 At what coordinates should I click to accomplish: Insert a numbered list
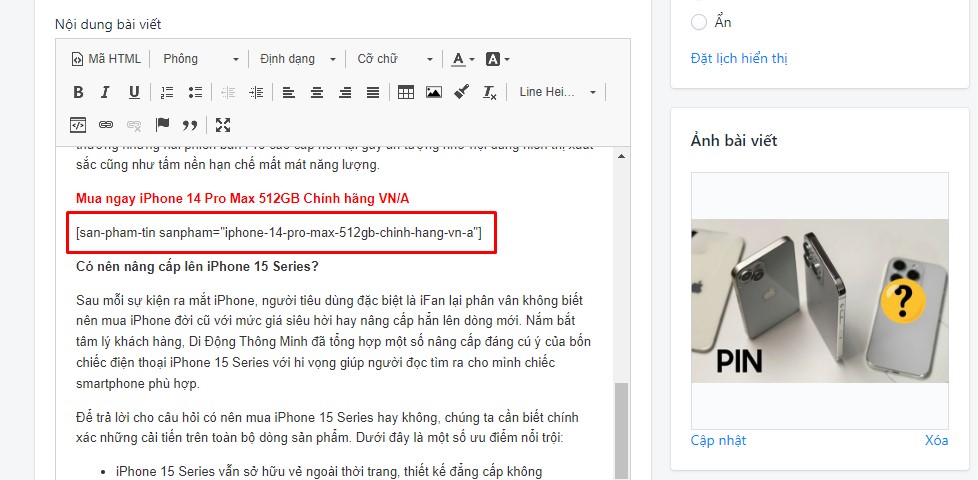pos(167,92)
